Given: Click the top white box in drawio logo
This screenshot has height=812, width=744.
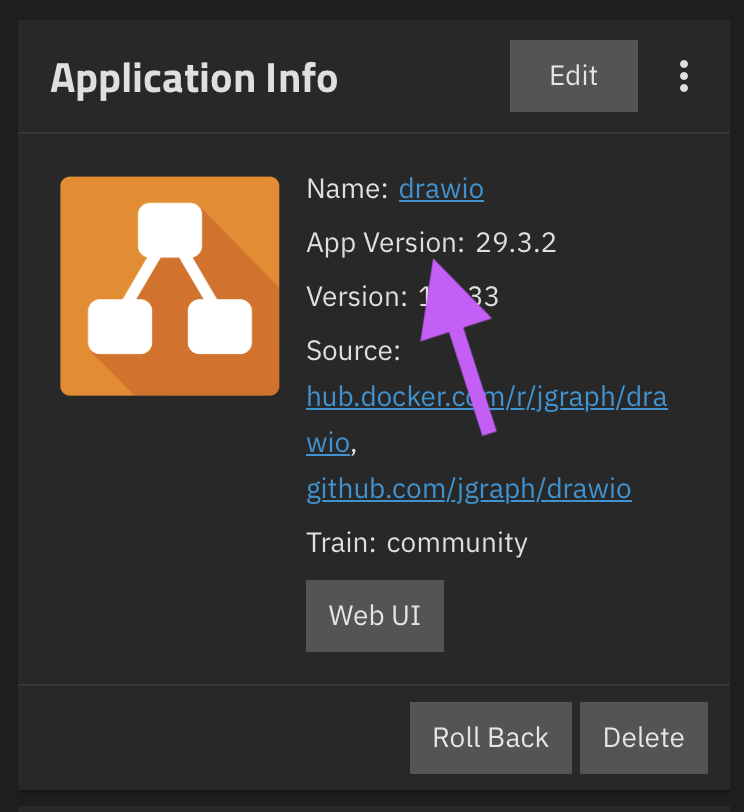Looking at the screenshot, I should coord(169,229).
